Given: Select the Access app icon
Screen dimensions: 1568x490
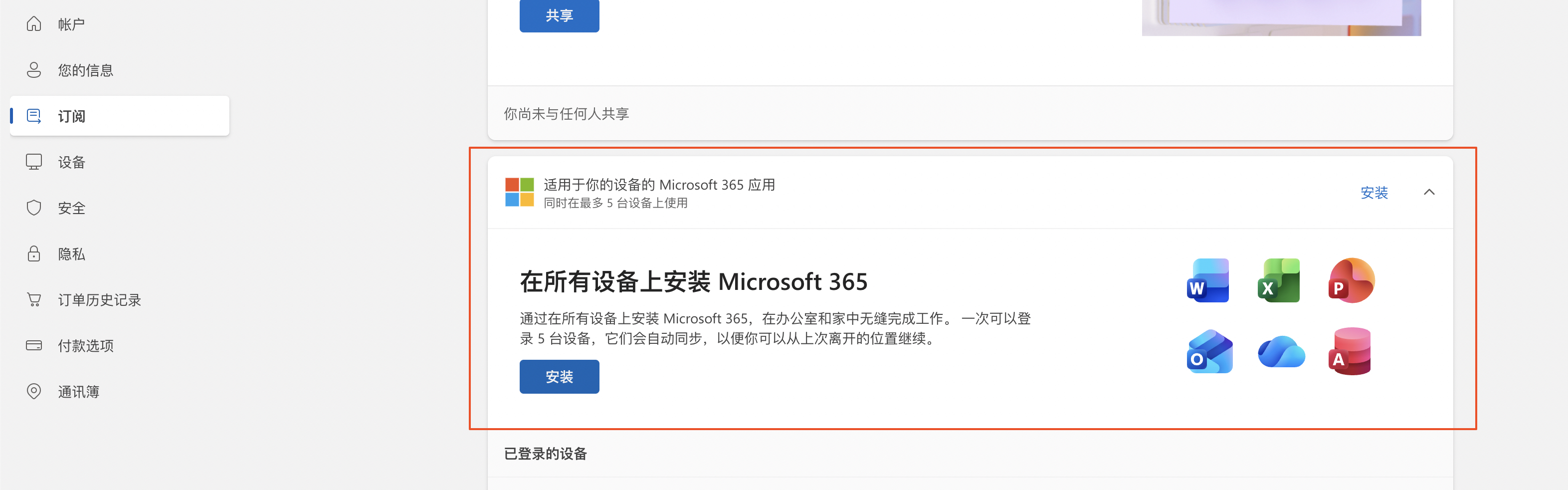Looking at the screenshot, I should coord(1352,351).
